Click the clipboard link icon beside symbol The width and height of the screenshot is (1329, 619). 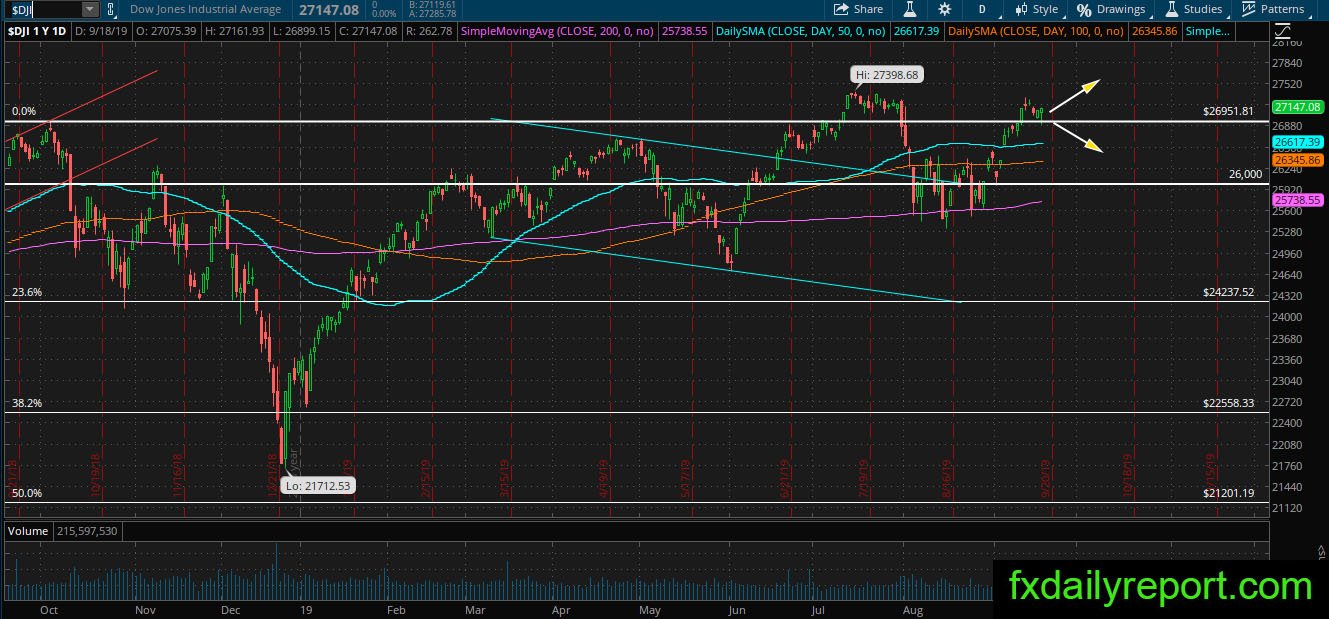point(113,9)
